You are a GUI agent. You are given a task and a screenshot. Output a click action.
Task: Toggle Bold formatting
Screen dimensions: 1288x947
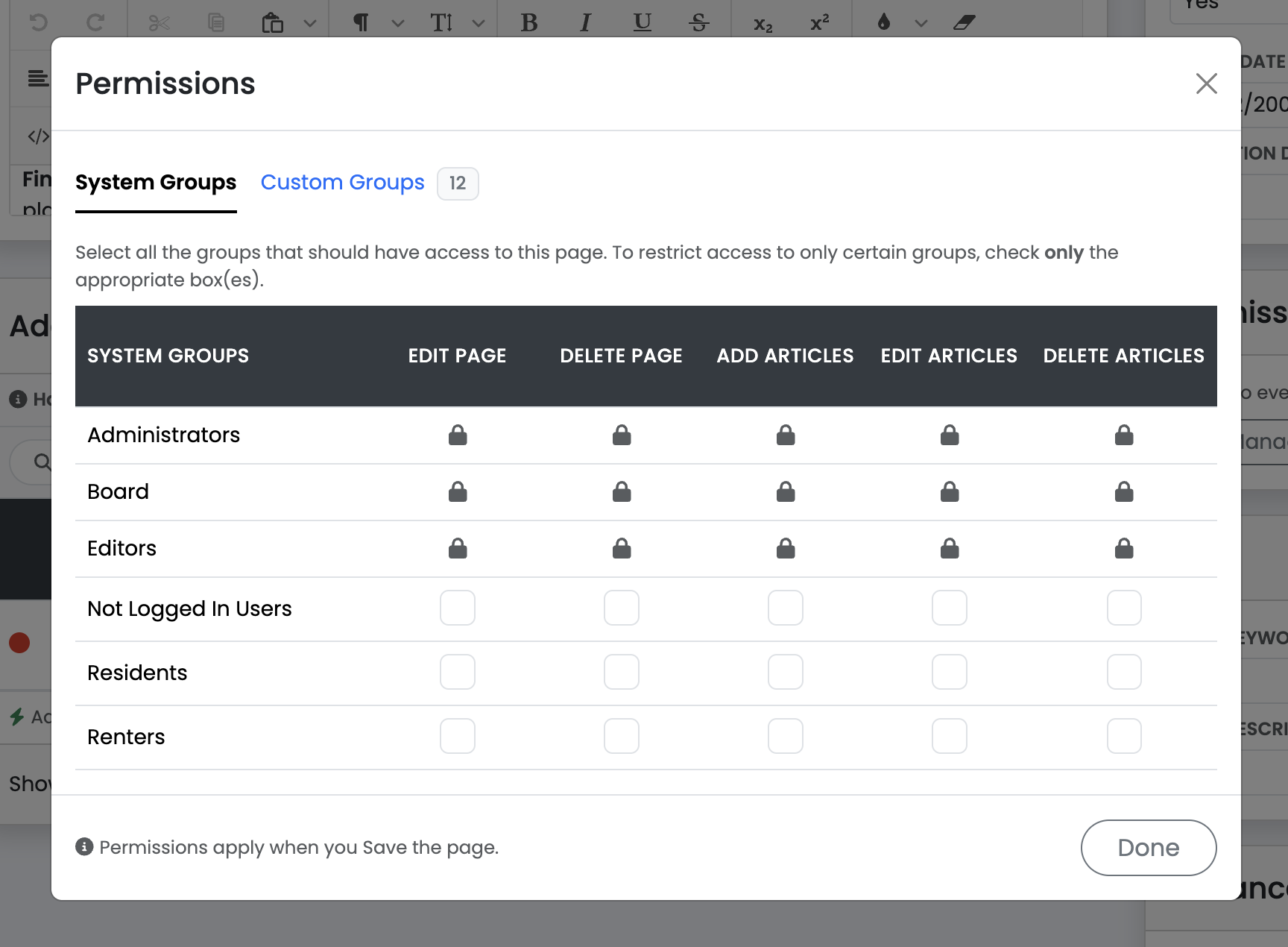click(529, 22)
